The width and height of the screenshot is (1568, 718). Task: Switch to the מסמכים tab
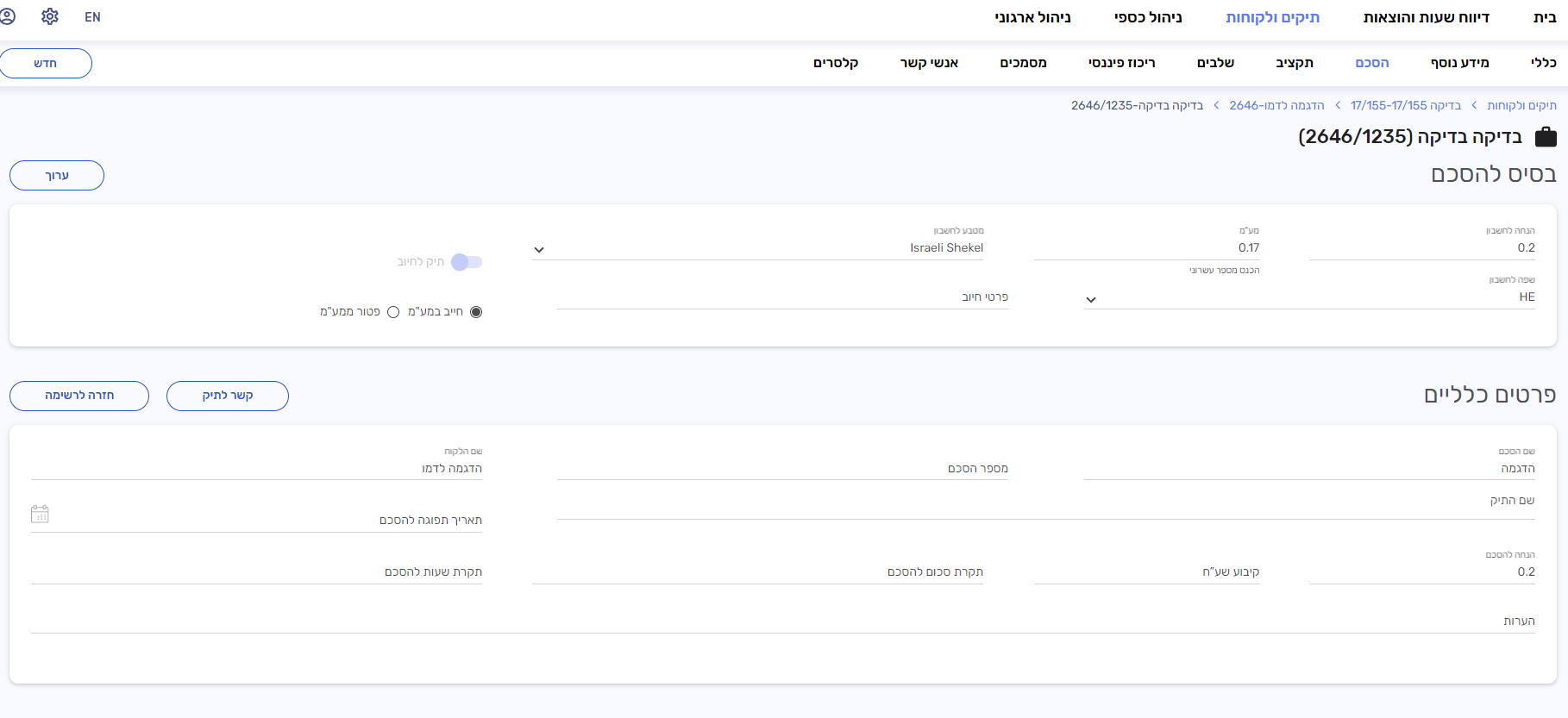[x=1023, y=63]
